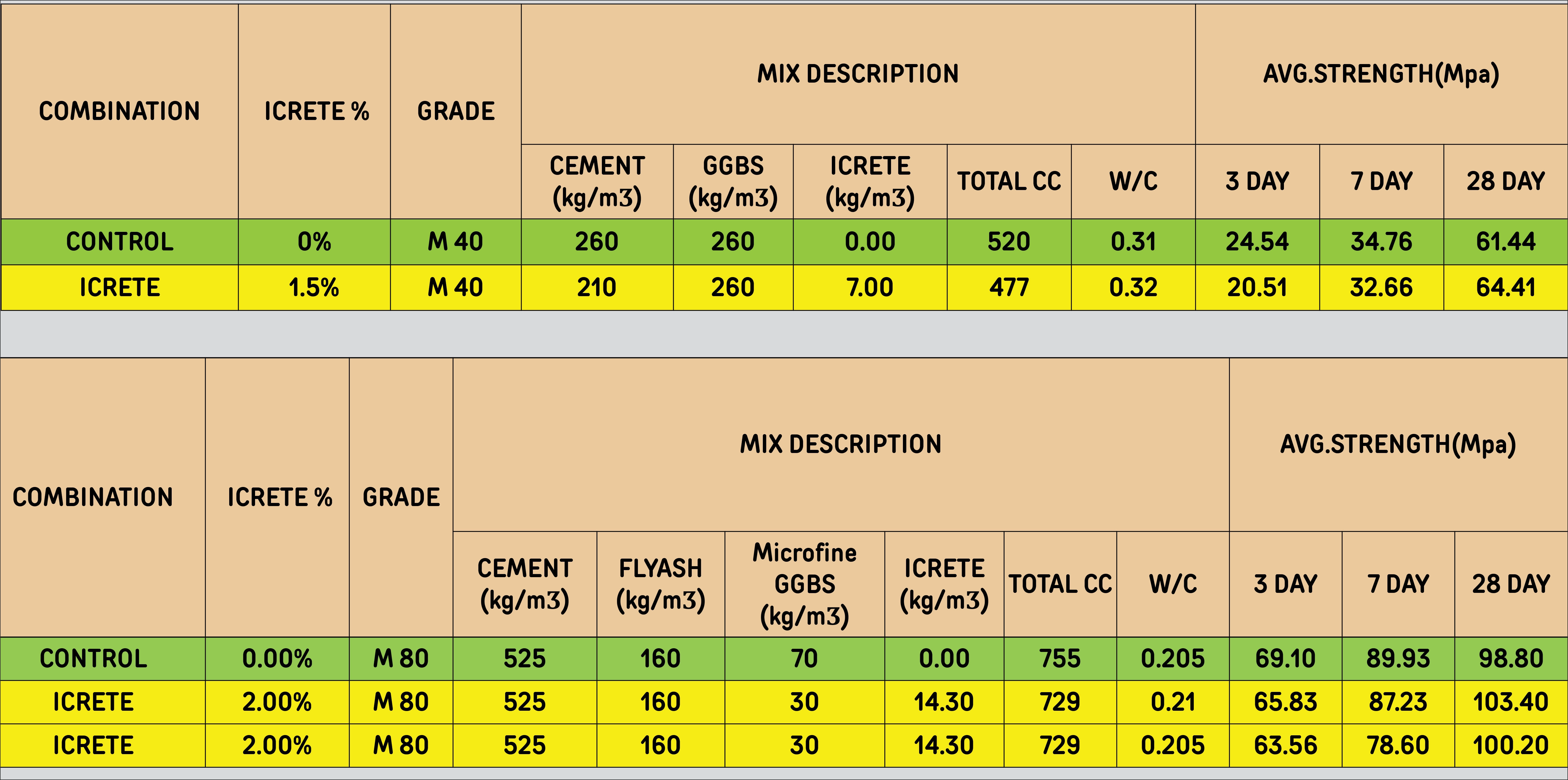Click the 7.00 ICRETE quantity cell
Screen dimensions: 1568x780
pyautogui.click(x=870, y=287)
